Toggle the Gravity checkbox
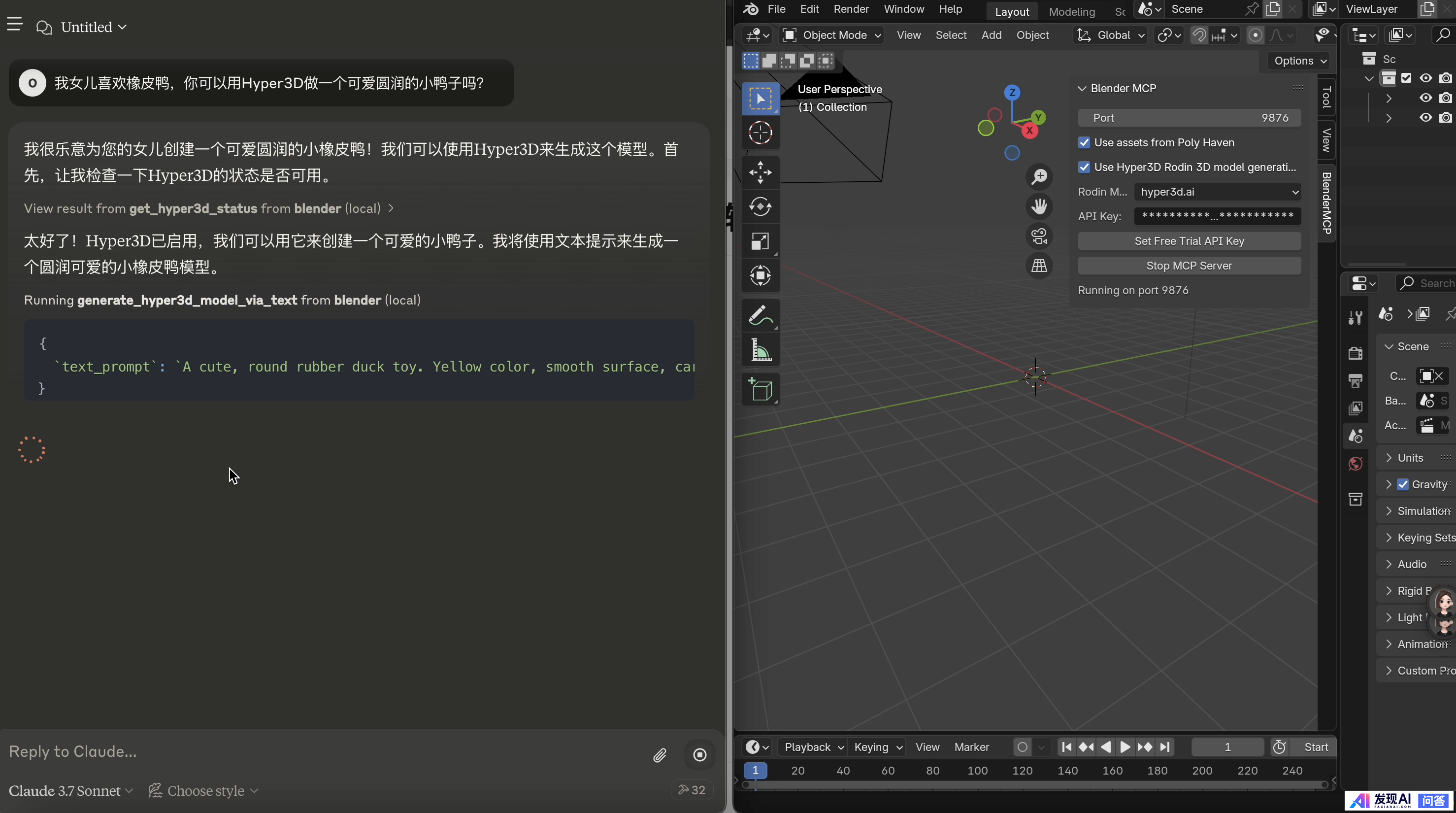The width and height of the screenshot is (1456, 813). (x=1403, y=484)
